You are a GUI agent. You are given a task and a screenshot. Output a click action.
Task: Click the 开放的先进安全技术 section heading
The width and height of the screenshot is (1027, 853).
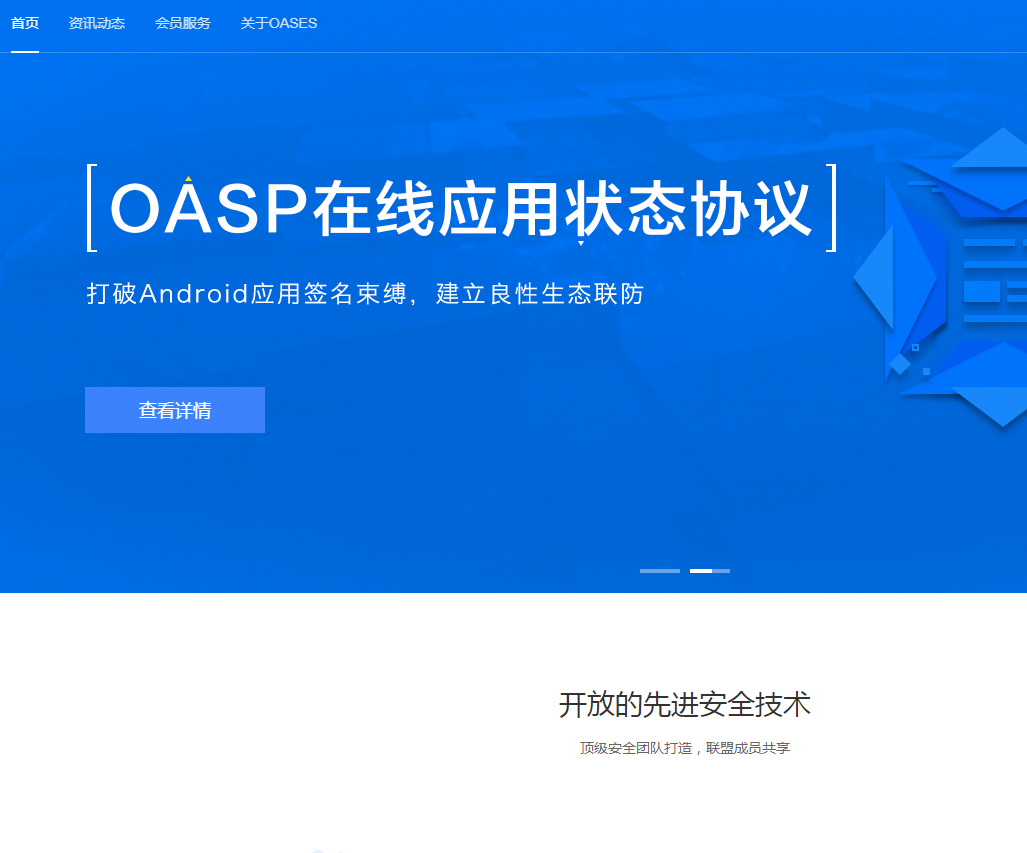(x=684, y=705)
